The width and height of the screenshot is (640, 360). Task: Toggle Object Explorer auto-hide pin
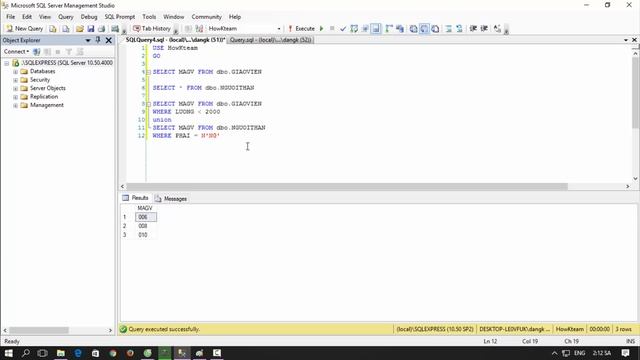tap(98, 40)
